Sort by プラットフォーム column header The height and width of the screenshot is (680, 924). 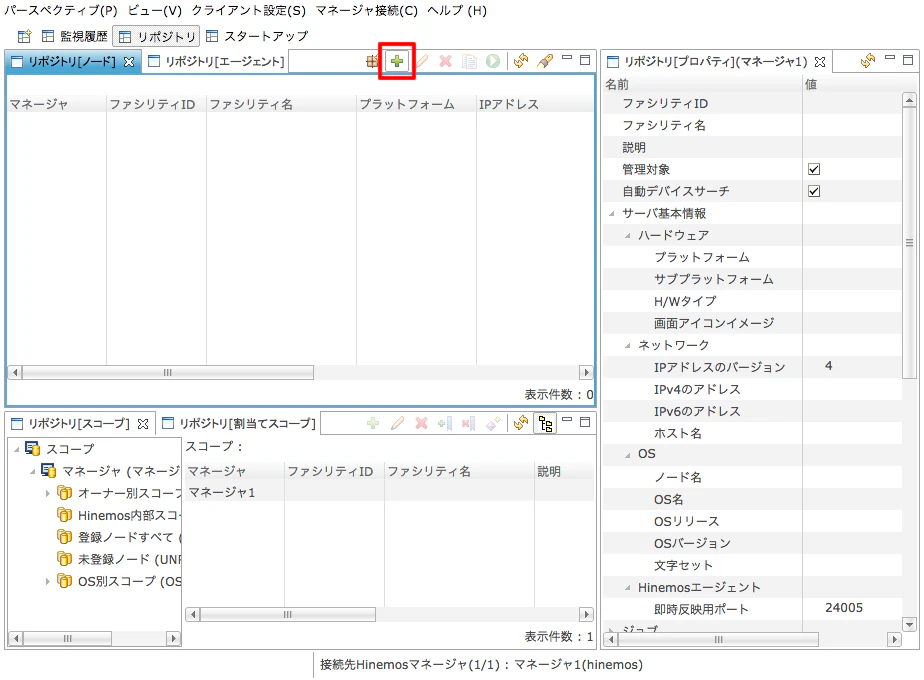[416, 104]
